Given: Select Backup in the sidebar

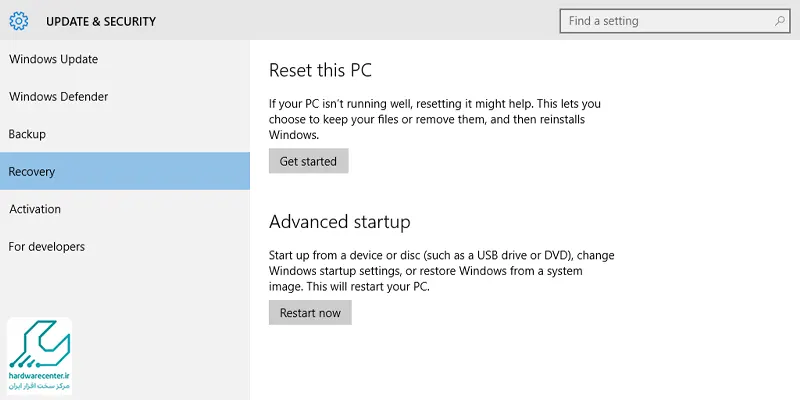Looking at the screenshot, I should (27, 134).
